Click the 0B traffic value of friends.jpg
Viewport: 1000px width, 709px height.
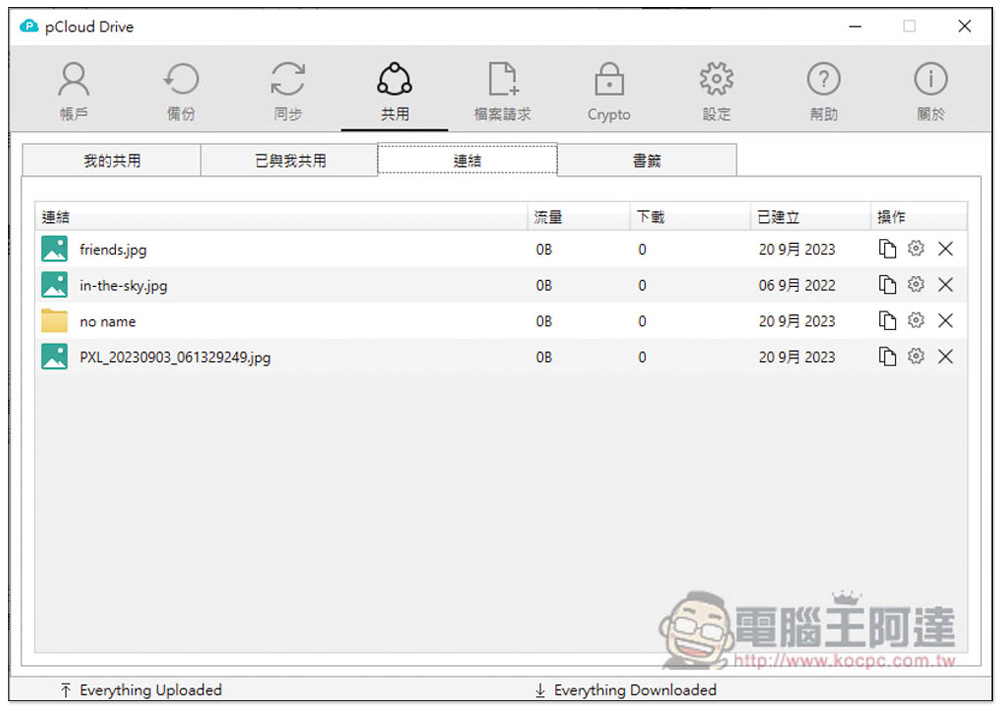coord(544,249)
